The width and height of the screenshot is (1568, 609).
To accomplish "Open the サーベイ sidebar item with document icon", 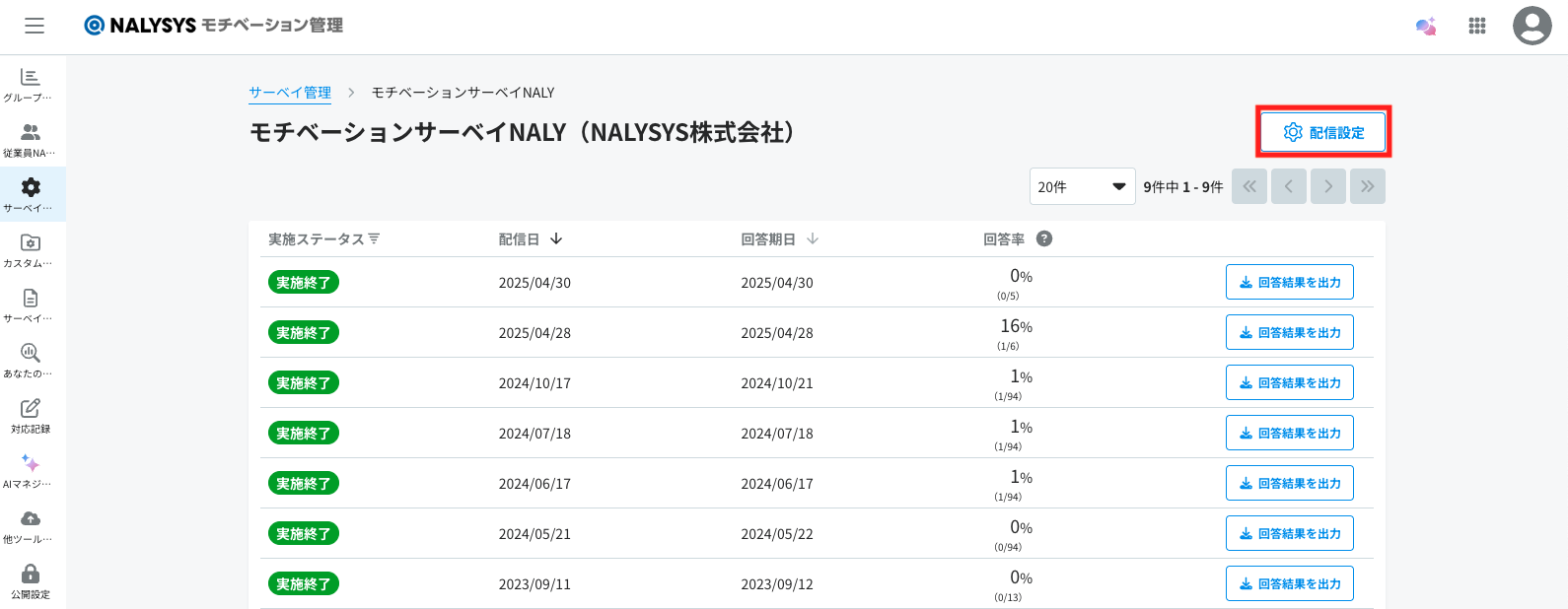I will click(31, 305).
